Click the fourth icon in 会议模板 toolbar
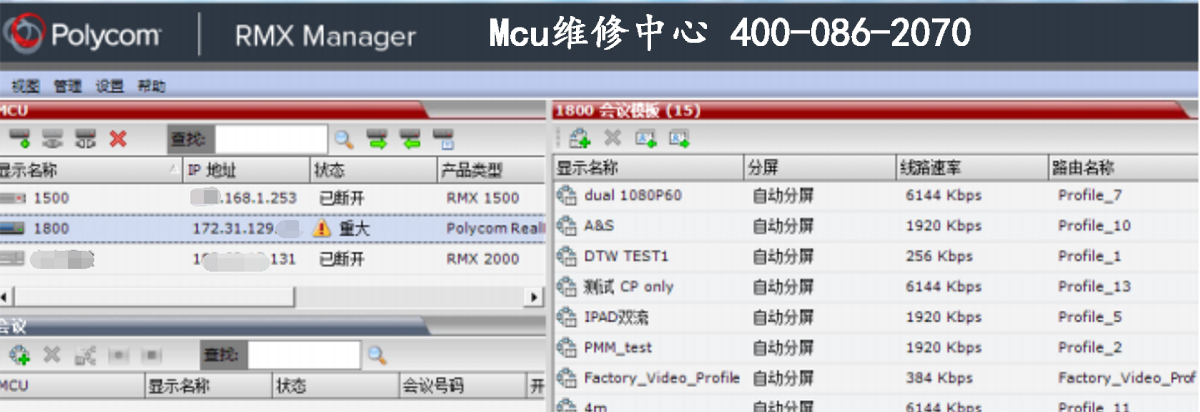The width and height of the screenshot is (1200, 412). pos(679,139)
